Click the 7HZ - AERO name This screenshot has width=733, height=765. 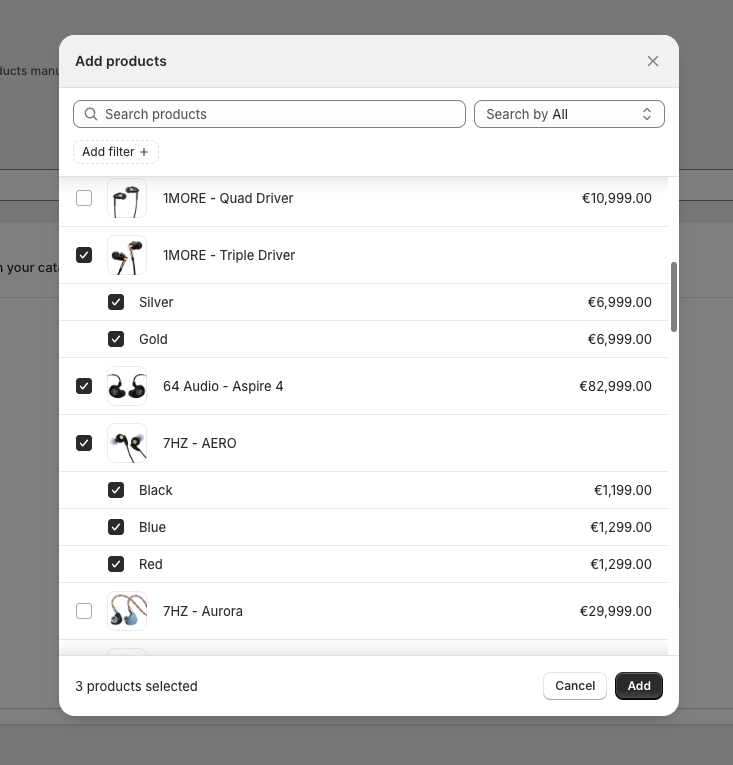pos(200,443)
